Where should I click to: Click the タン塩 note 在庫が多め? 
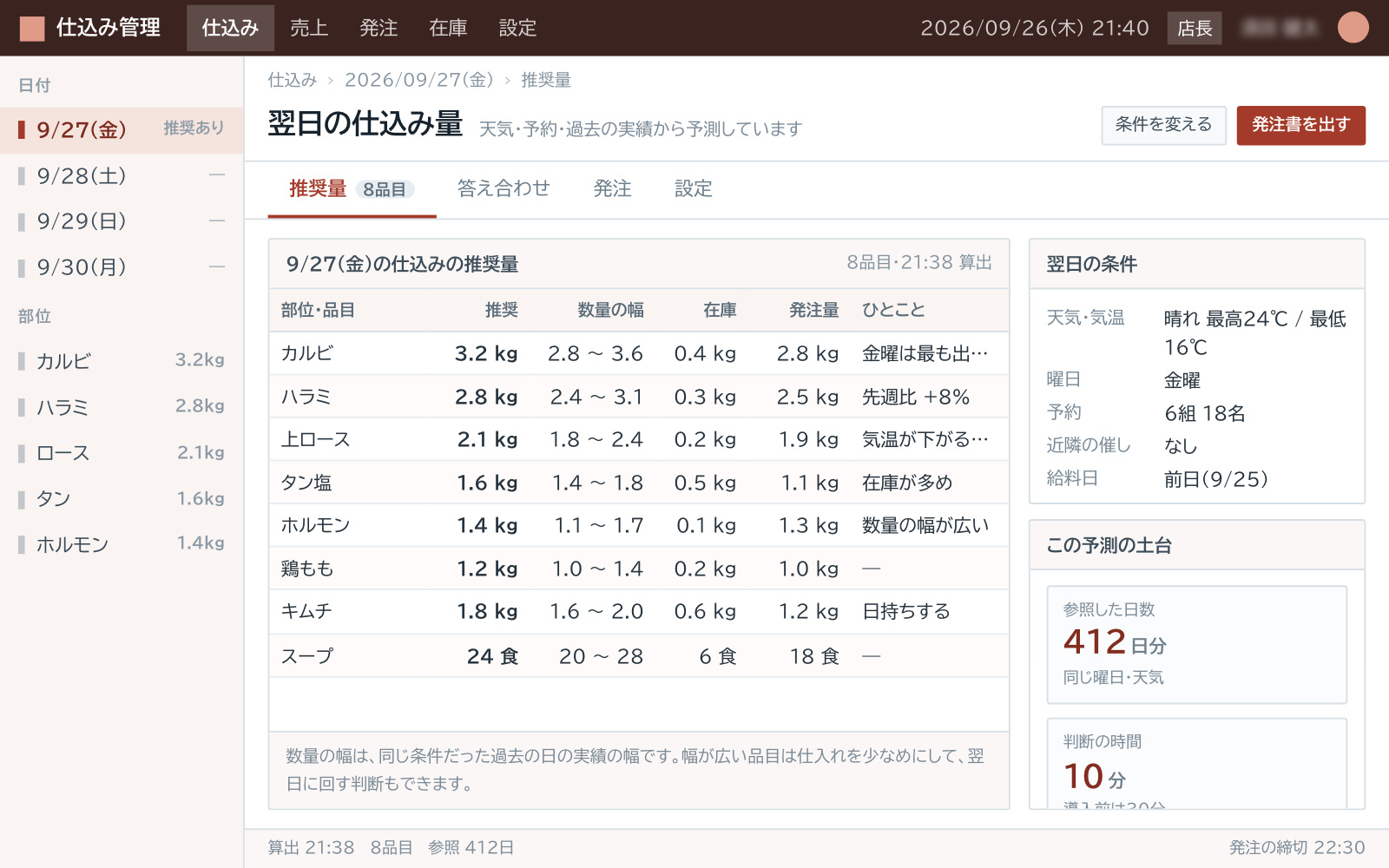tap(907, 483)
